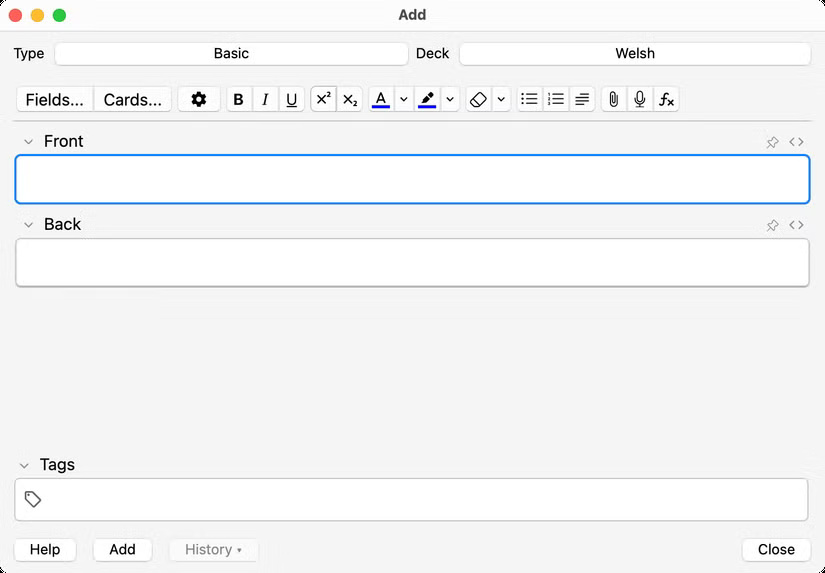Toggle HTML editor for Back field
The width and height of the screenshot is (825, 573).
(796, 225)
